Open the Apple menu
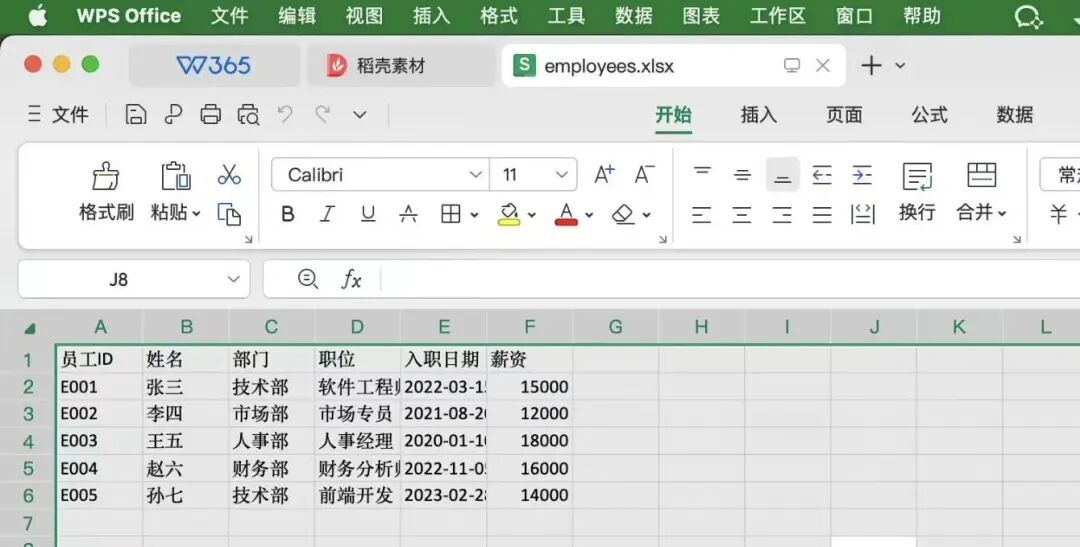The height and width of the screenshot is (547, 1080). 38,16
